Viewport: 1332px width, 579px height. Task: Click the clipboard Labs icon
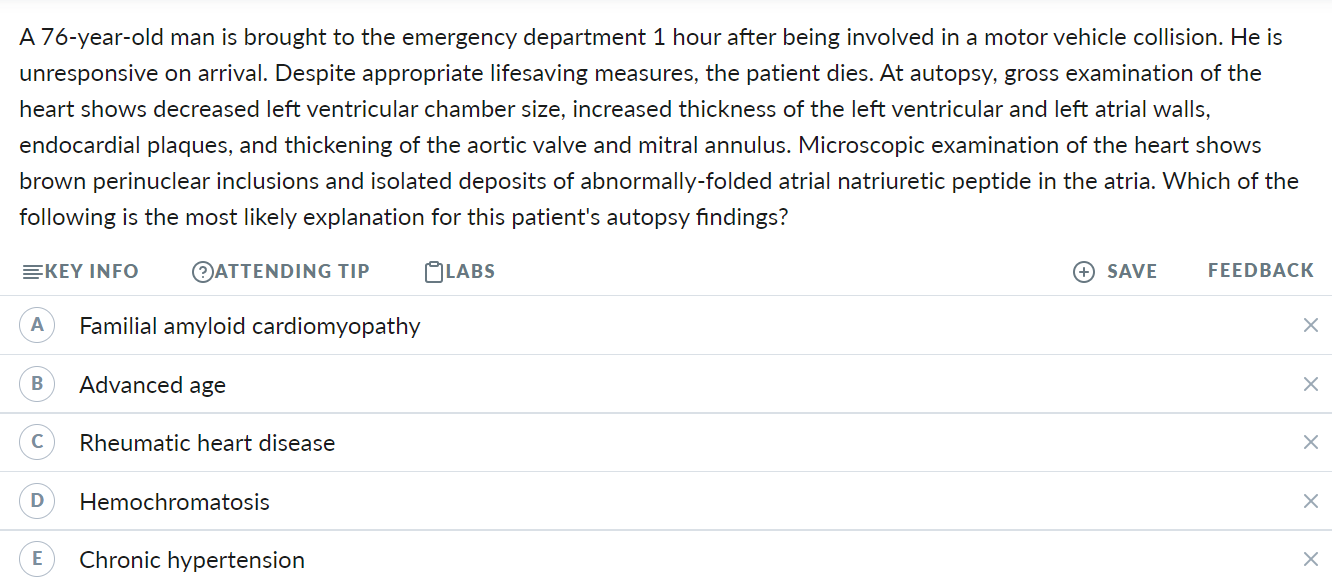click(x=433, y=272)
